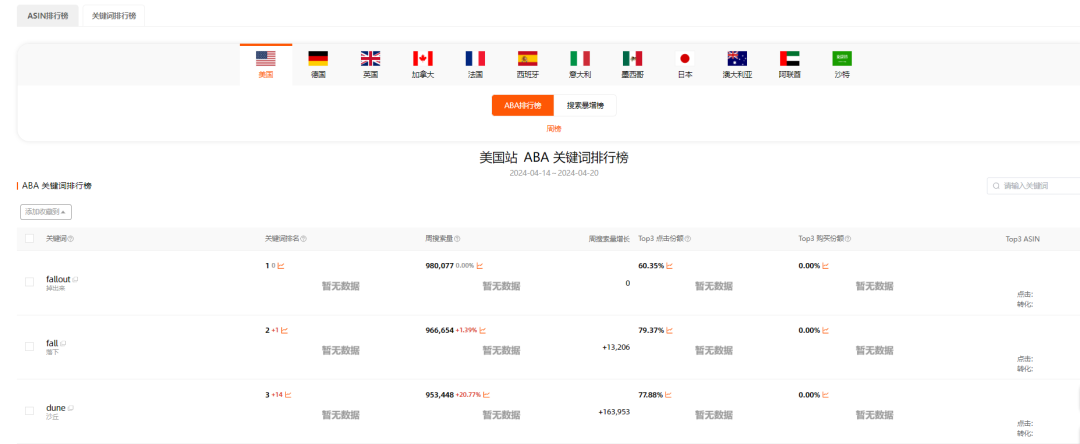Pick the Japan flag marketplace
This screenshot has width=1080, height=444.
click(x=685, y=59)
